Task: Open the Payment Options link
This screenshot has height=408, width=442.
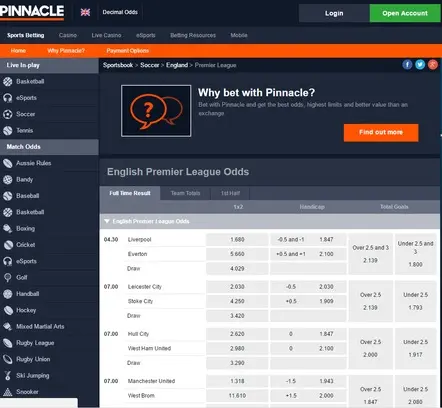Action: (128, 51)
